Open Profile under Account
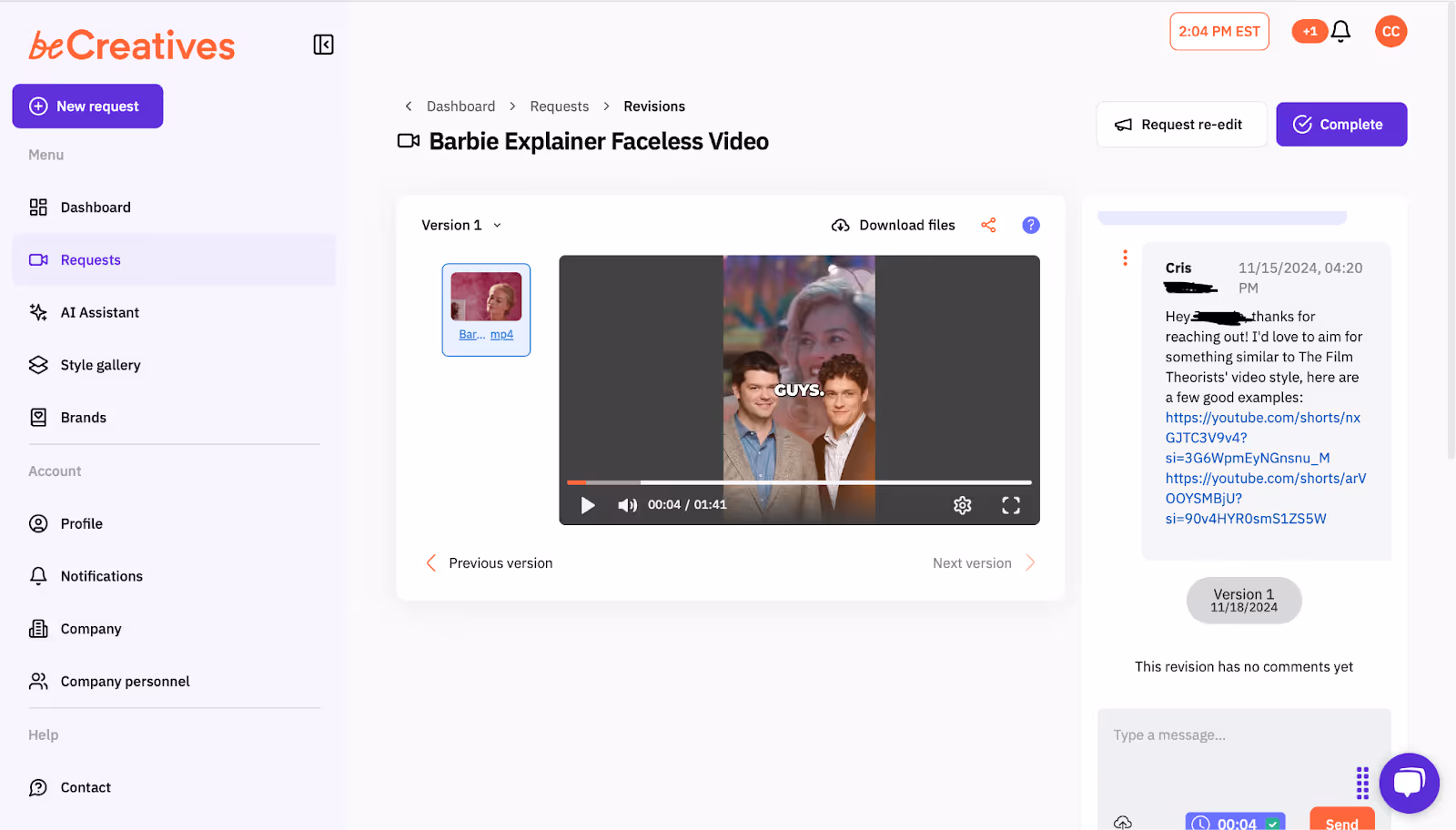 pyautogui.click(x=174, y=523)
